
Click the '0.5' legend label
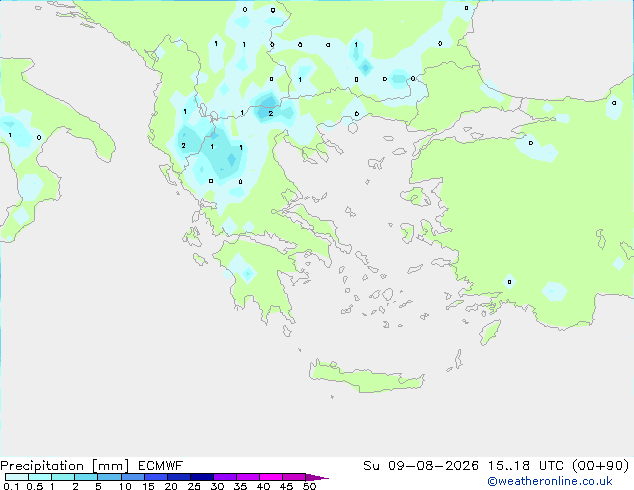(x=35, y=486)
